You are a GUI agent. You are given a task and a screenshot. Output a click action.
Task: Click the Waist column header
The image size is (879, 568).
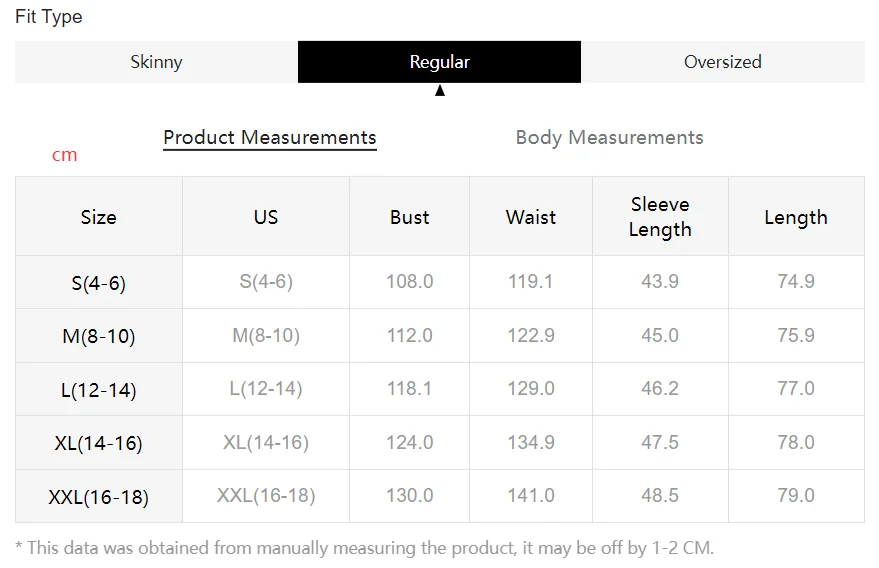[x=531, y=217]
